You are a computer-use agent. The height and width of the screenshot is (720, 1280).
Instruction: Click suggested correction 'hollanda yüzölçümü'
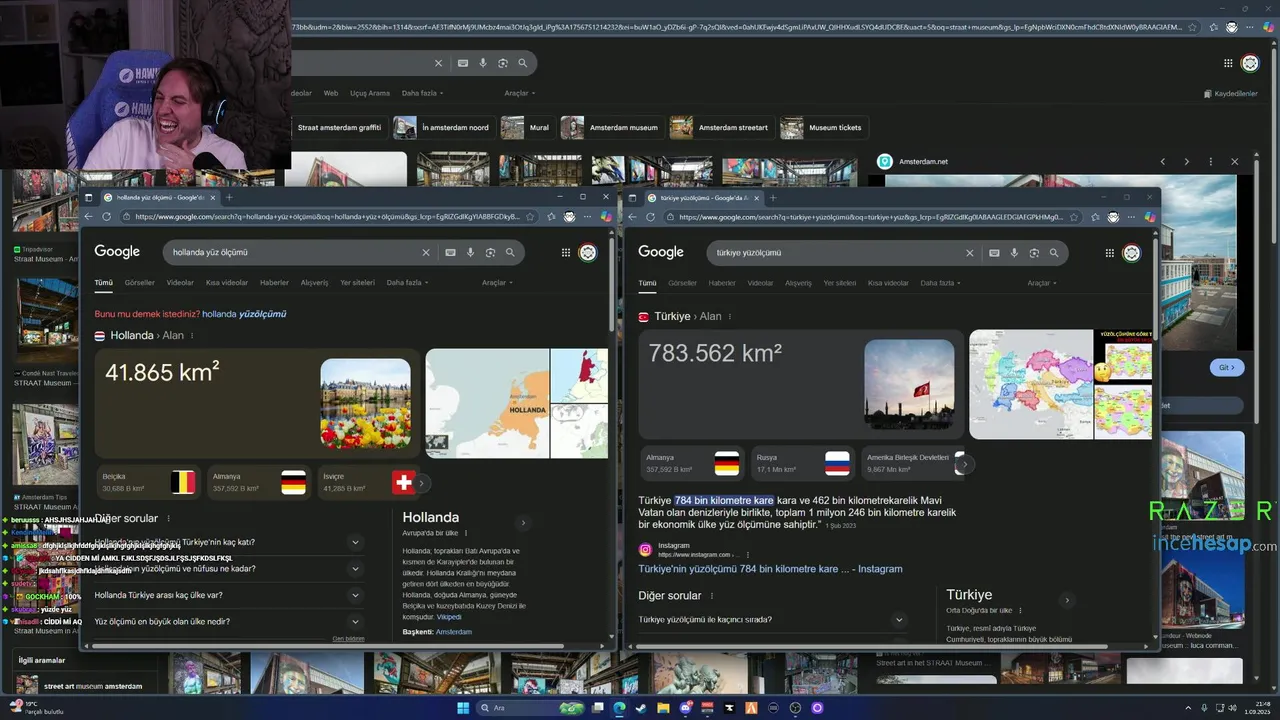point(244,314)
